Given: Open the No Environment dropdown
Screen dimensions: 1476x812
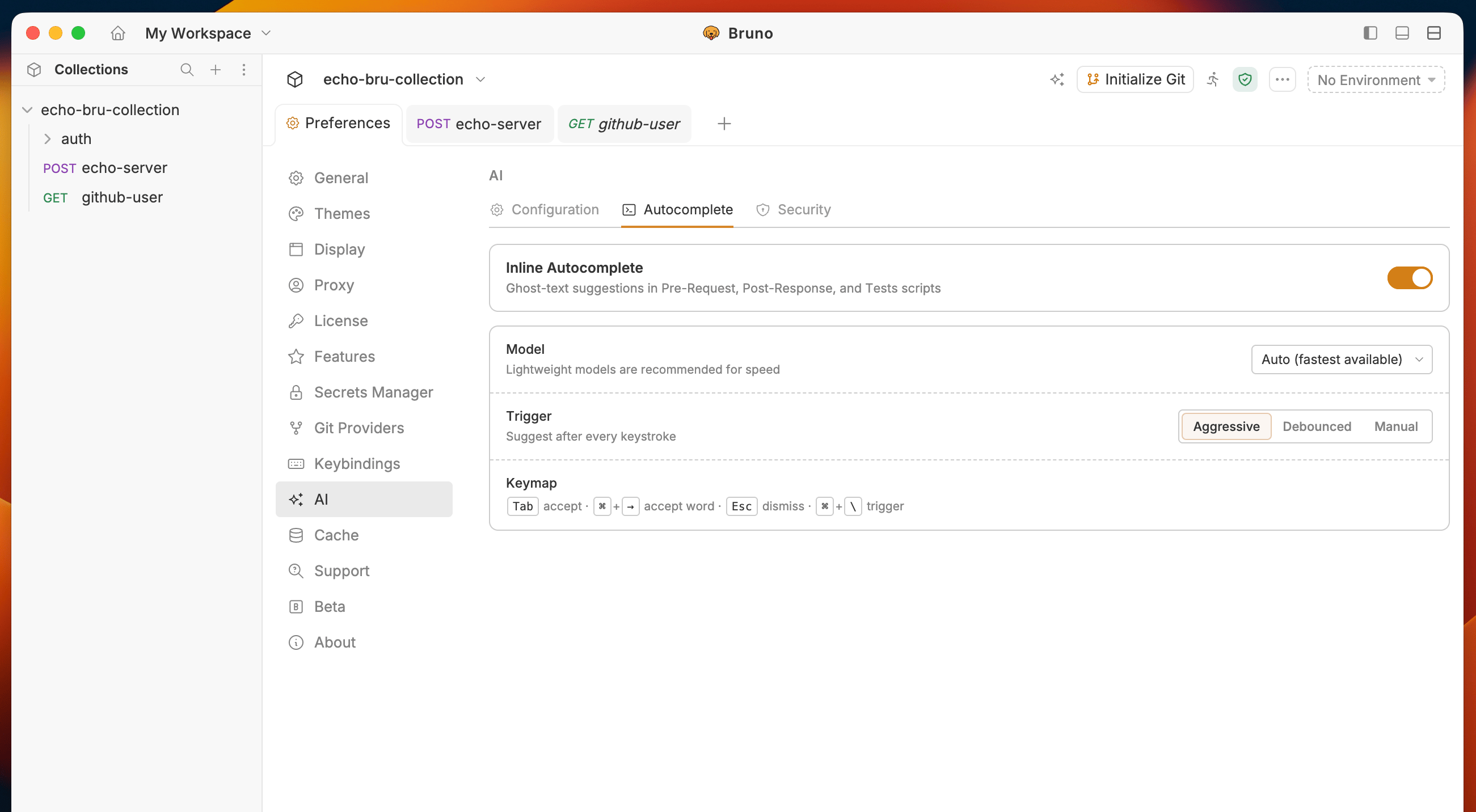Looking at the screenshot, I should point(1376,79).
